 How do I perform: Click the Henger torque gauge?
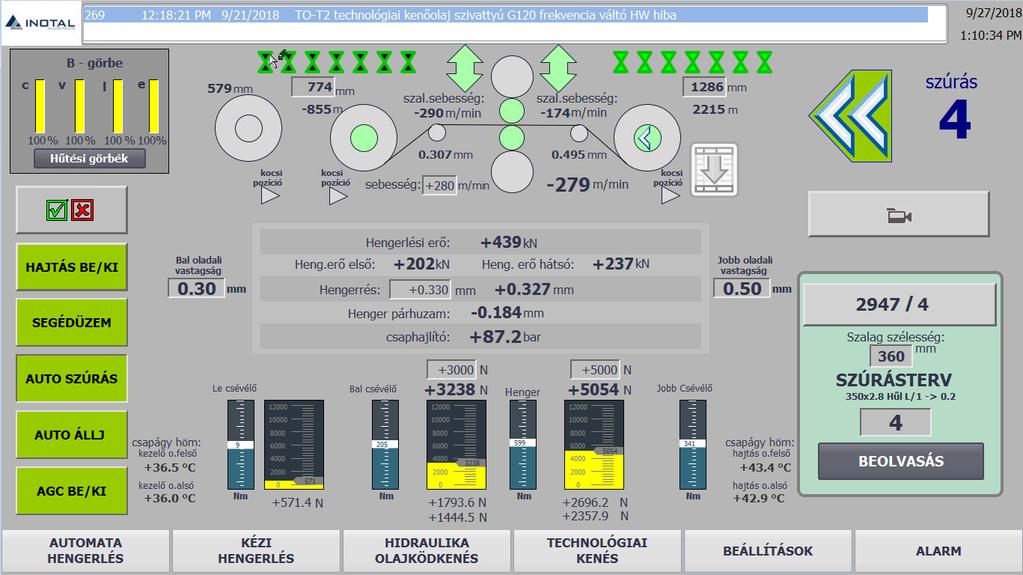(523, 444)
